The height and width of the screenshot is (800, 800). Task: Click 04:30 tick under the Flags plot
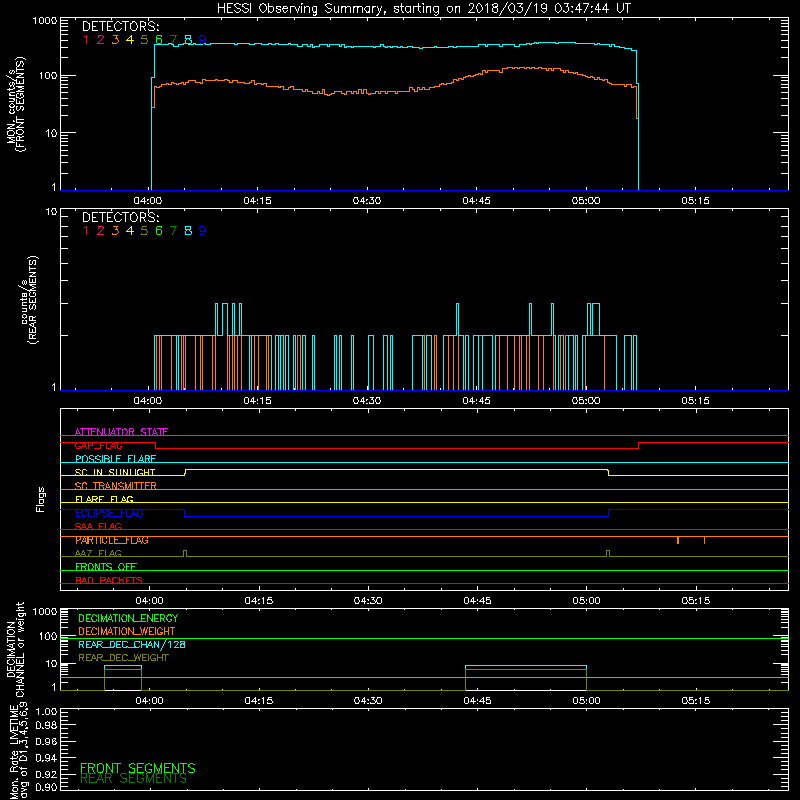tap(368, 601)
